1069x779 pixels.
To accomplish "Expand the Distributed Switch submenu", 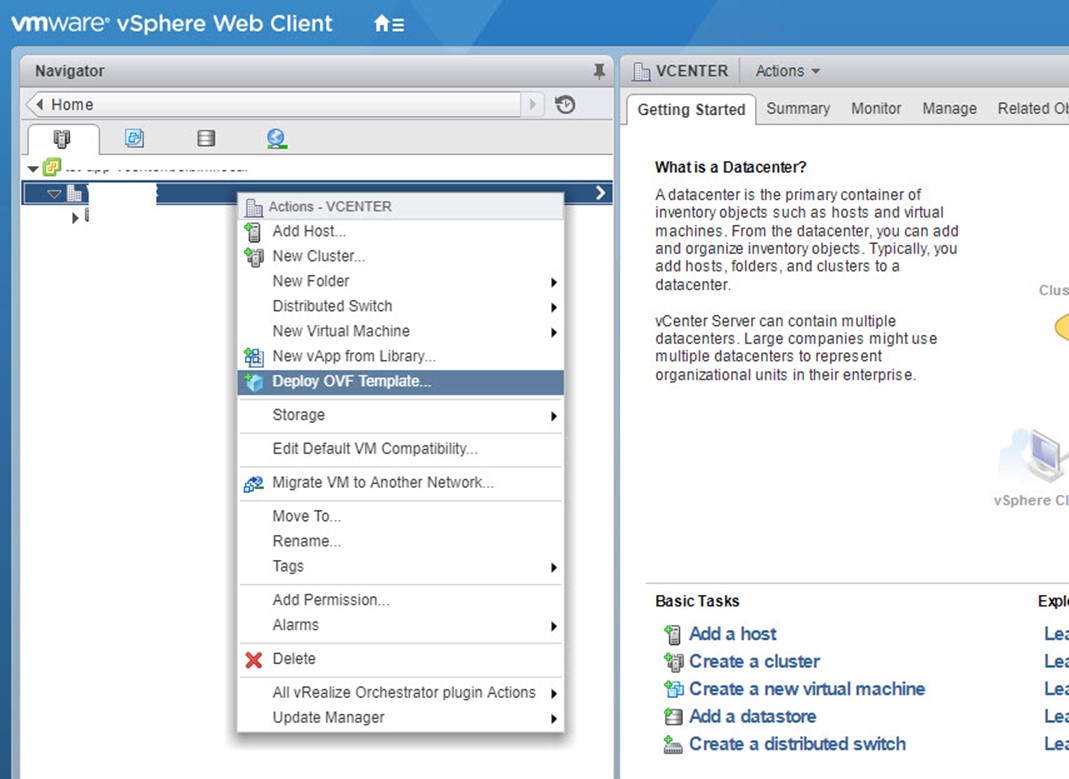I will click(x=554, y=307).
